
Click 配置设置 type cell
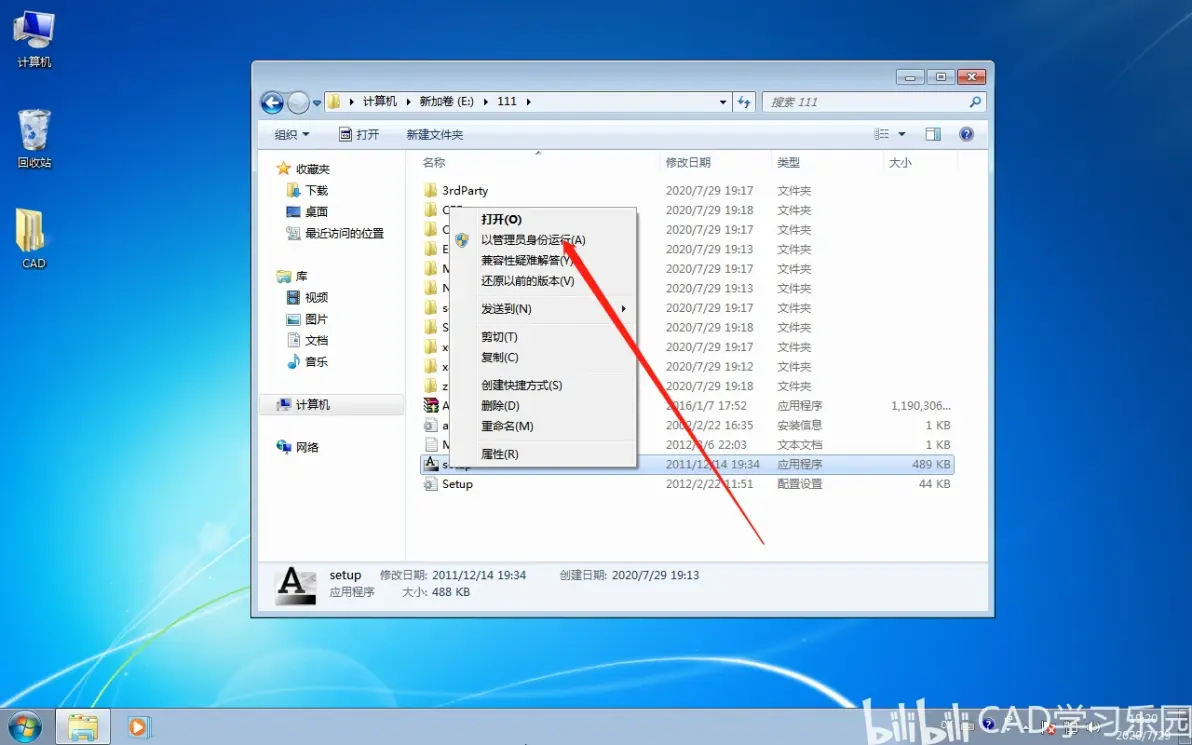[x=800, y=484]
